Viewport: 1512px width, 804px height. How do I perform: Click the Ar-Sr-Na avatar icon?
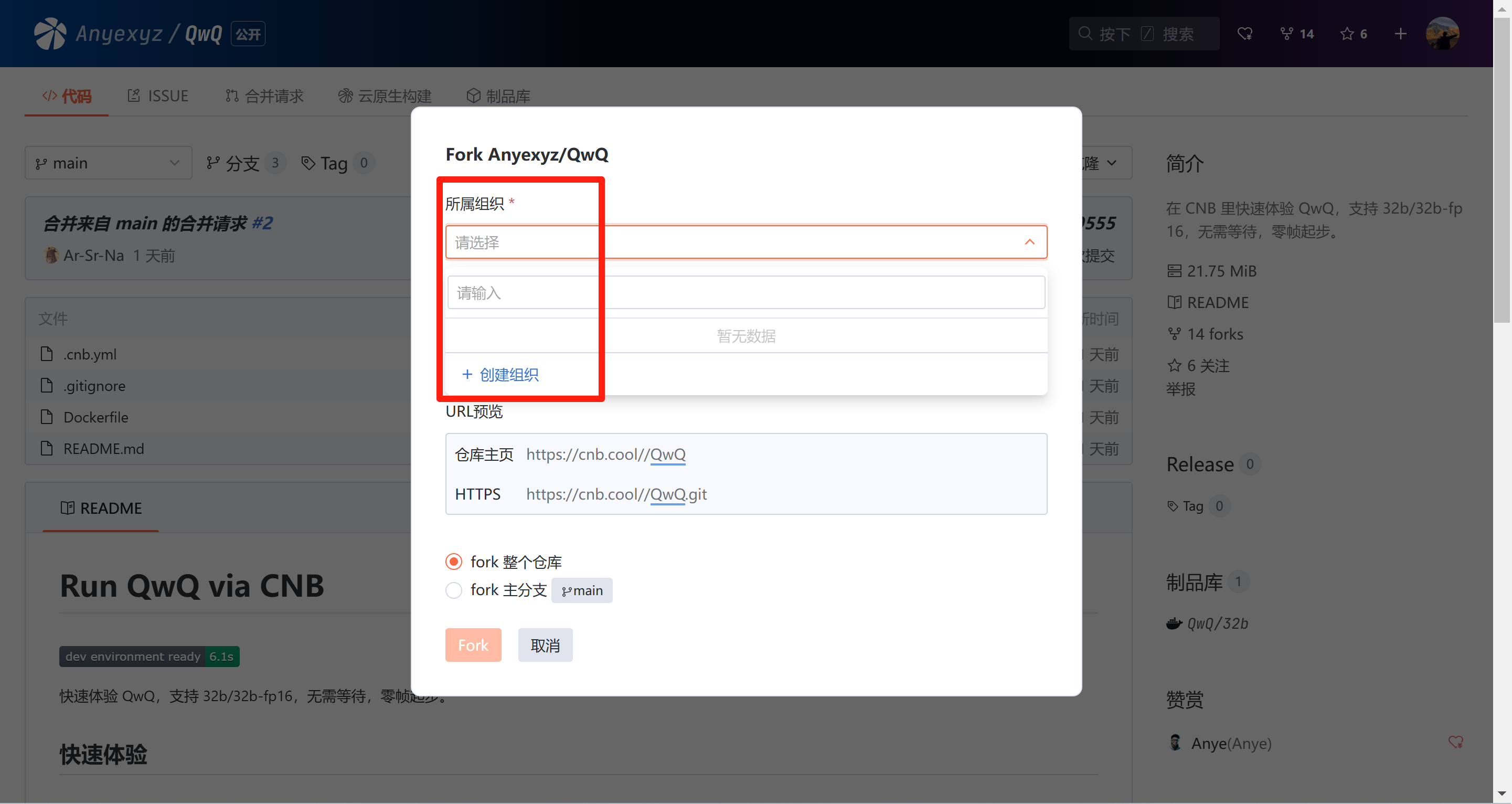click(51, 255)
